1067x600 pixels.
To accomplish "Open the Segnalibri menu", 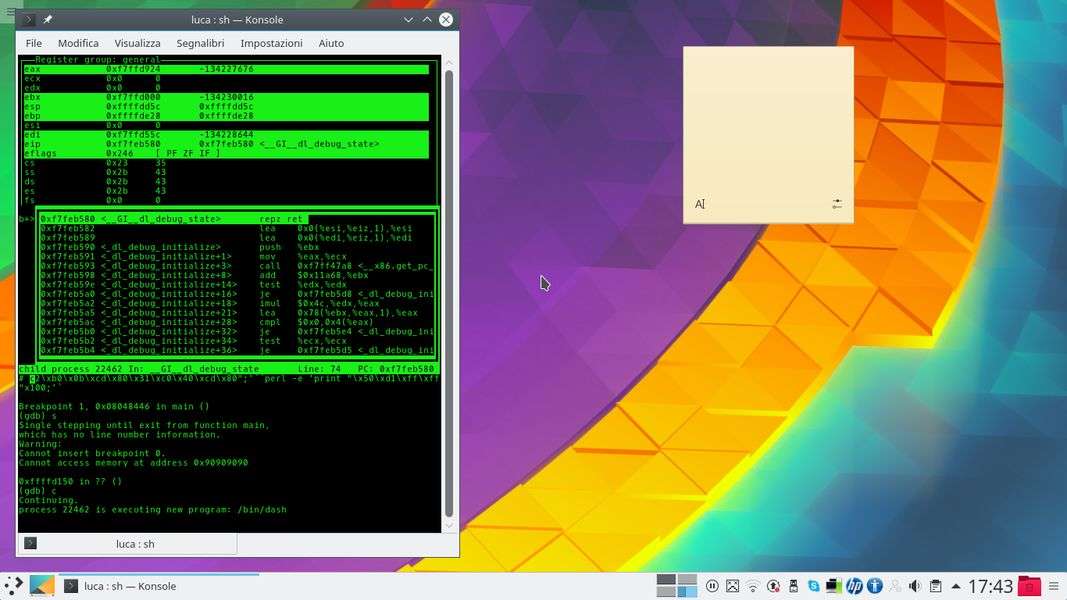I will (x=200, y=43).
